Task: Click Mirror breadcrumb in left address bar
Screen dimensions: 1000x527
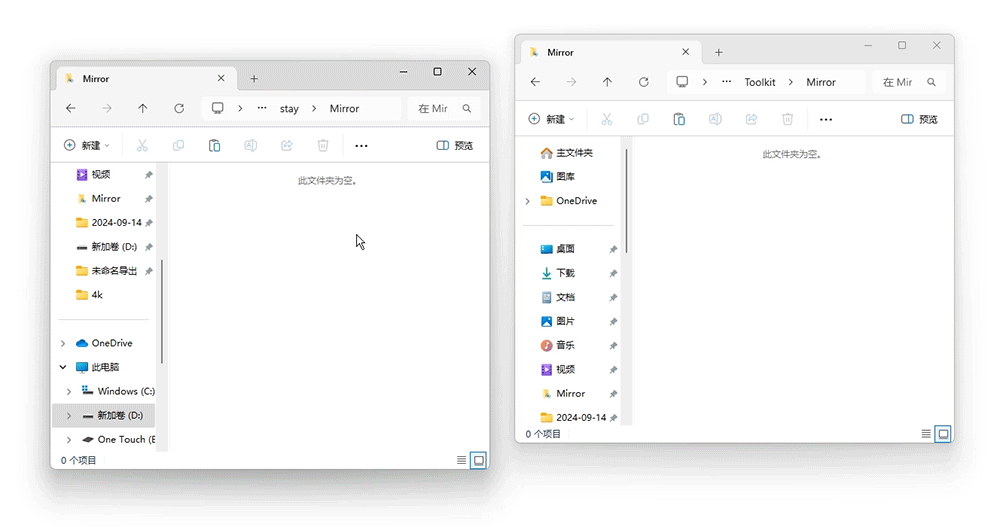Action: 344,108
